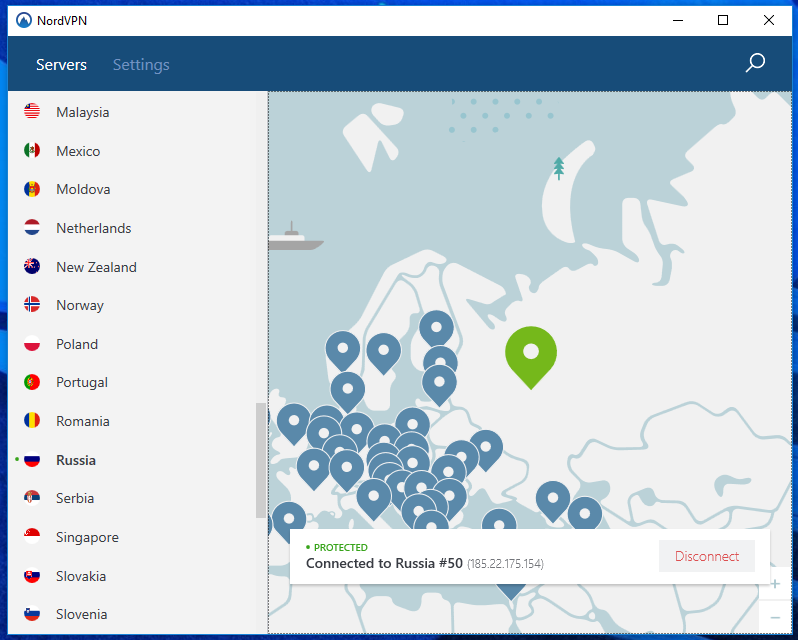Click the Malaysia flag icon
This screenshot has width=798, height=640.
[x=32, y=111]
